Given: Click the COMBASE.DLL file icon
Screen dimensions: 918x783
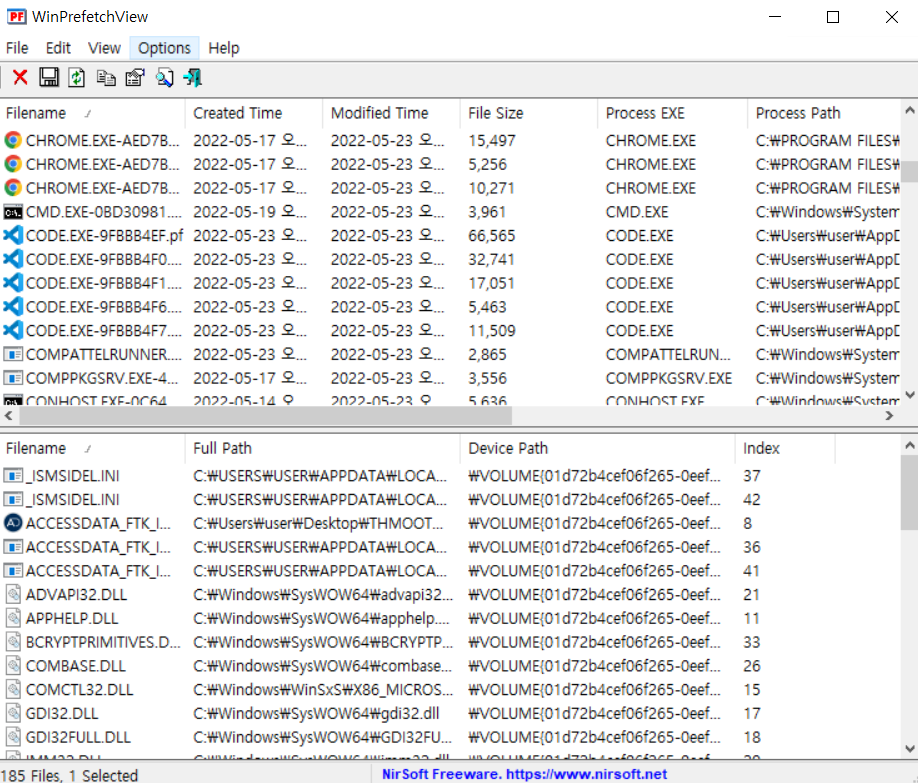Looking at the screenshot, I should tap(13, 665).
